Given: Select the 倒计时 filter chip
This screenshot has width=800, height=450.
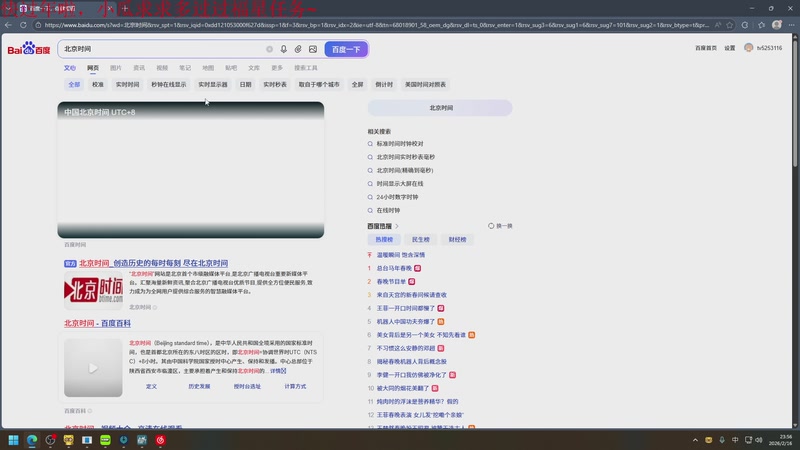Looking at the screenshot, I should pyautogui.click(x=384, y=85).
